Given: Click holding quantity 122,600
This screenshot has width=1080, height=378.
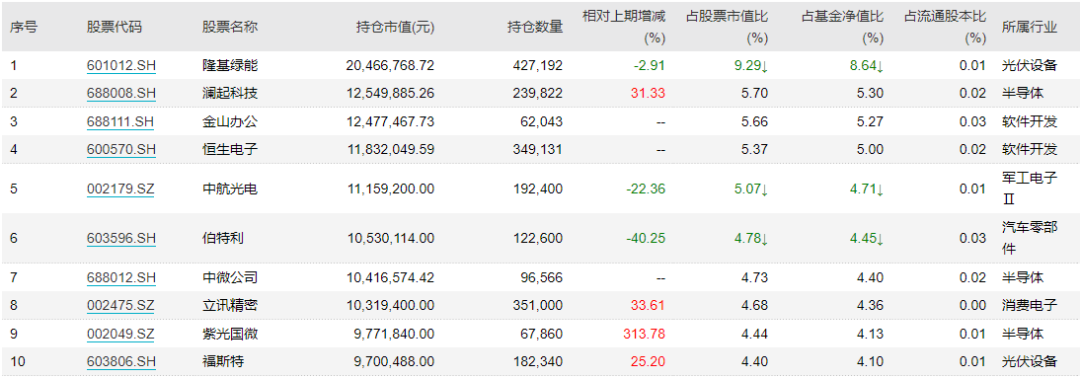Looking at the screenshot, I should pyautogui.click(x=539, y=238).
